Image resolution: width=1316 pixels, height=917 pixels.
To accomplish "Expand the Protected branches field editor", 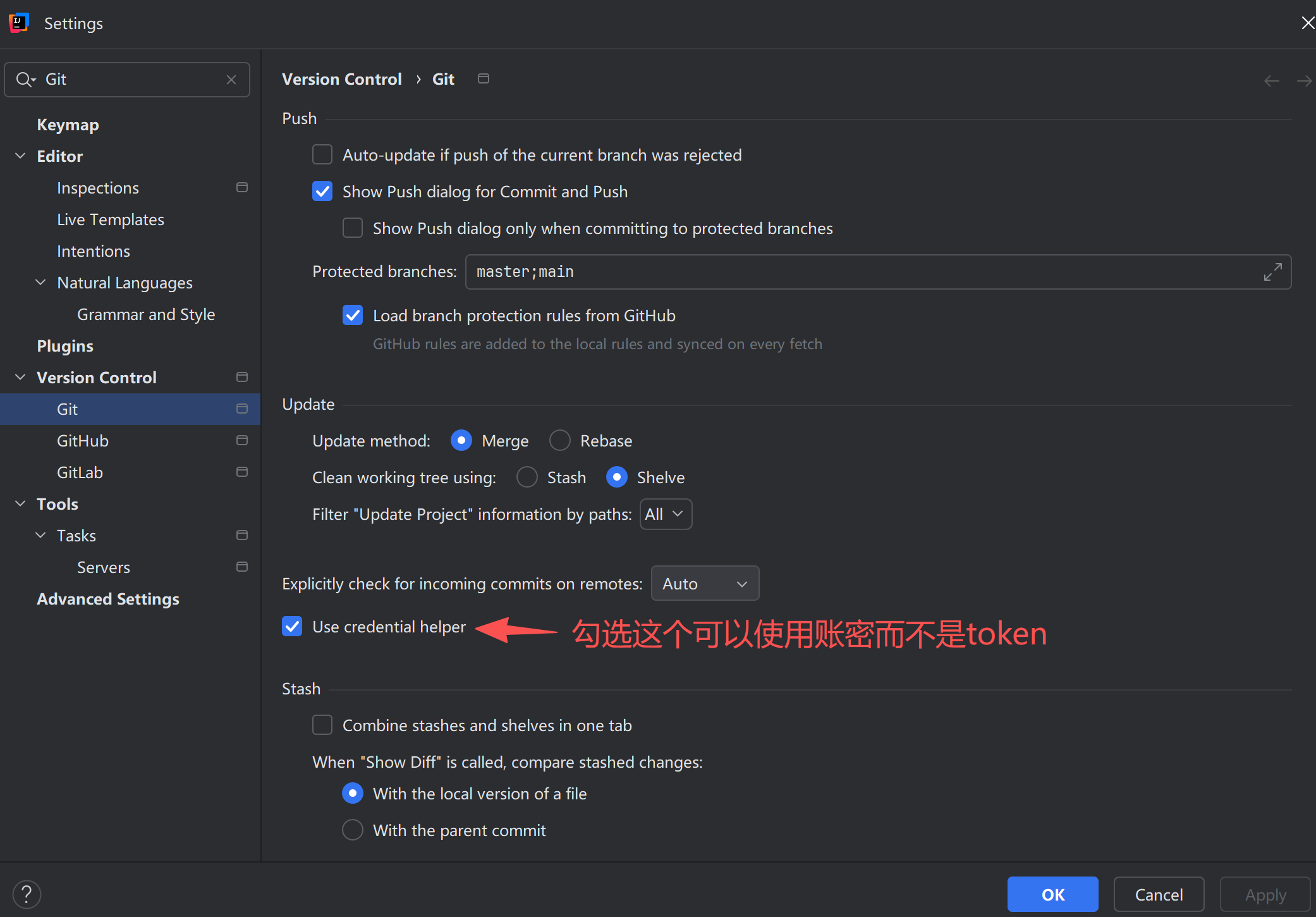I will pos(1272,272).
